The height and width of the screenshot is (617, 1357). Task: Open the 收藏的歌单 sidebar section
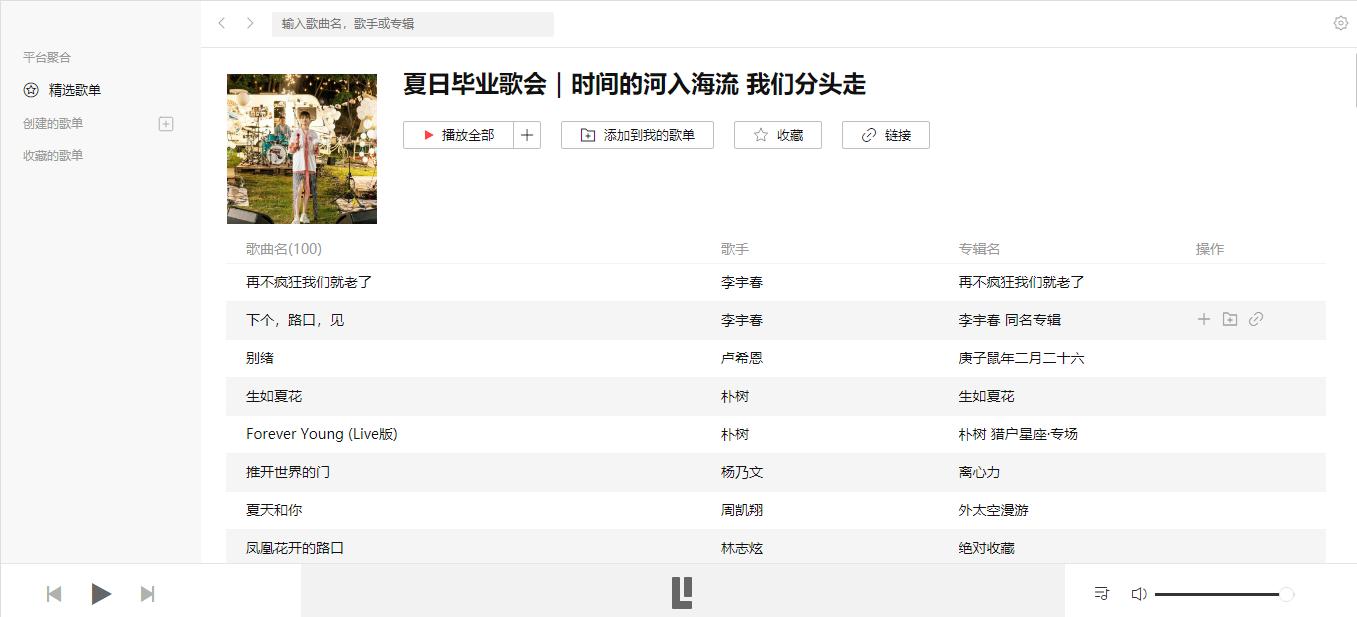click(x=51, y=155)
